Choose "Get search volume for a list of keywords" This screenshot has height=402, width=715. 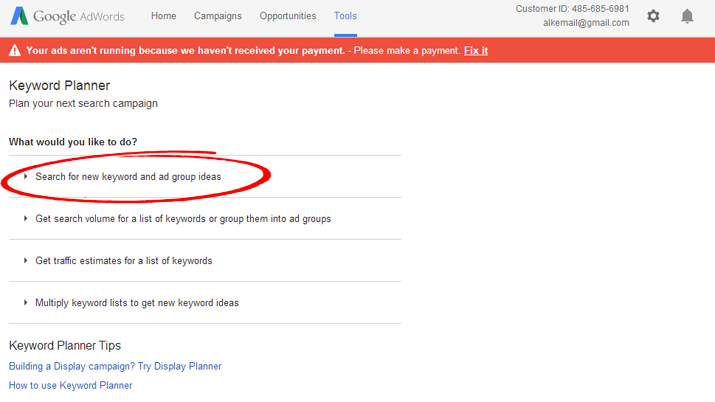(183, 219)
